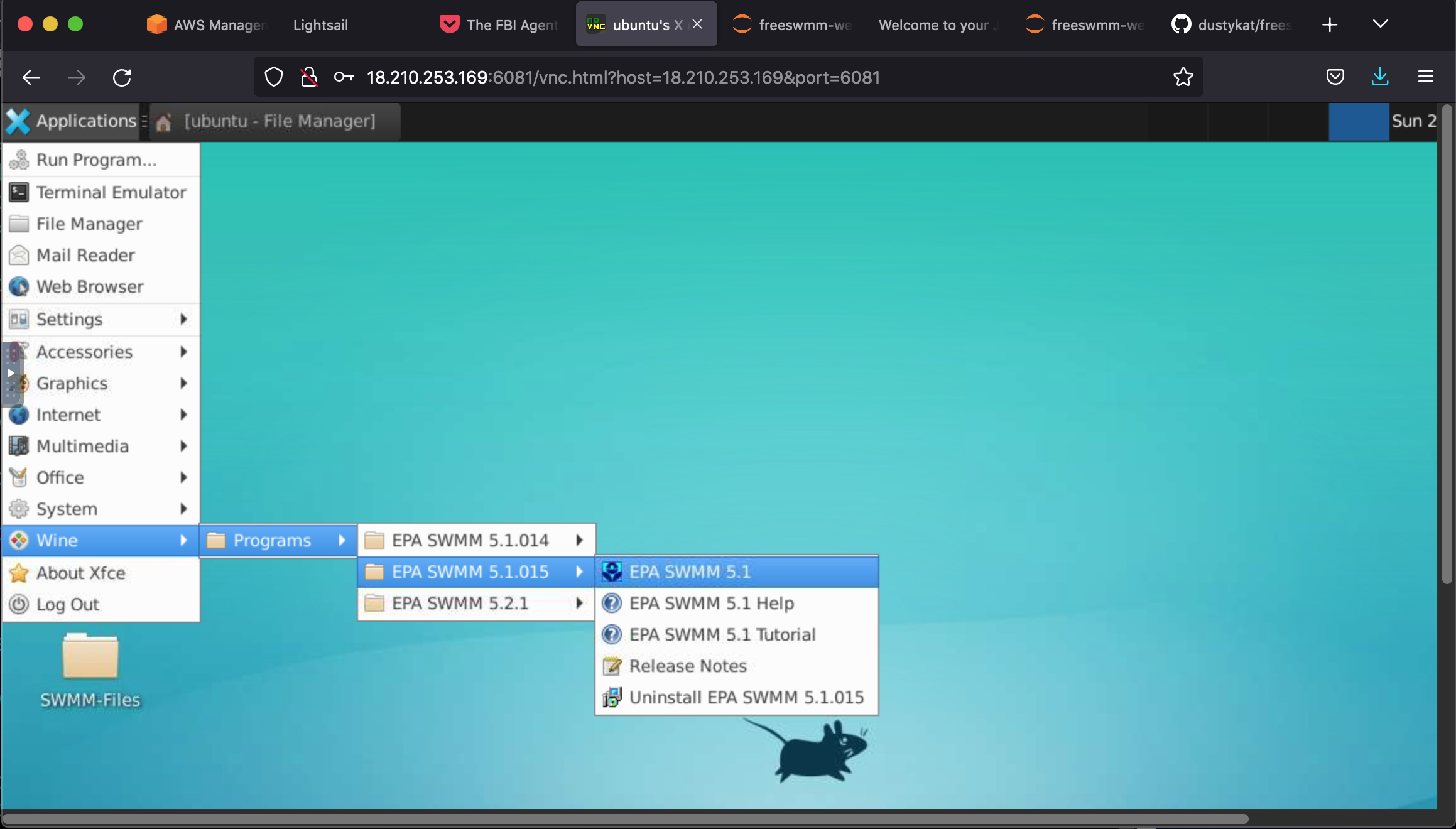The height and width of the screenshot is (829, 1456).
Task: Switch to the AWS Management tab
Action: (207, 24)
